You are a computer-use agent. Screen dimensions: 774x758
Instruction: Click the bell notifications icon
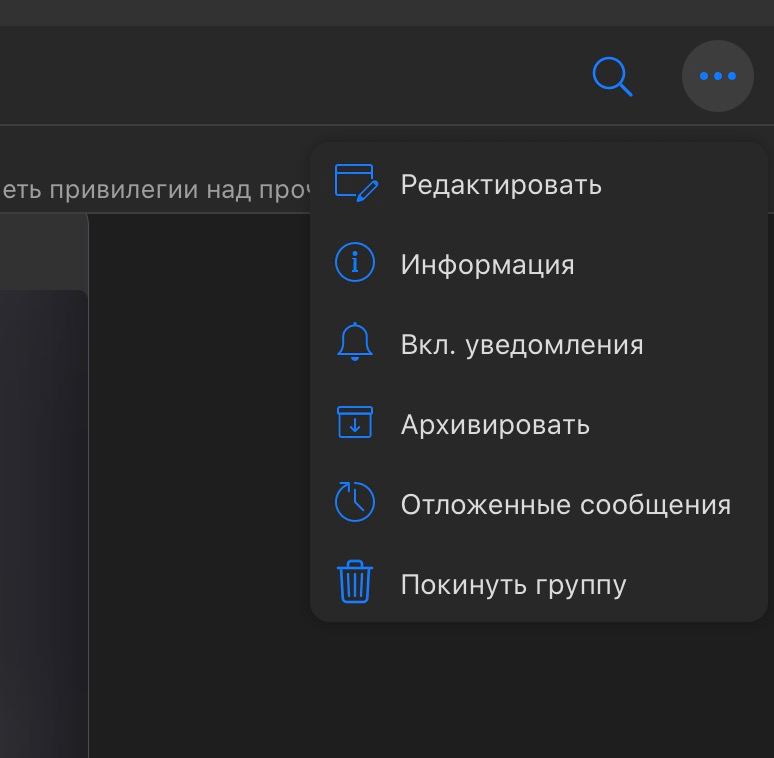(x=355, y=342)
